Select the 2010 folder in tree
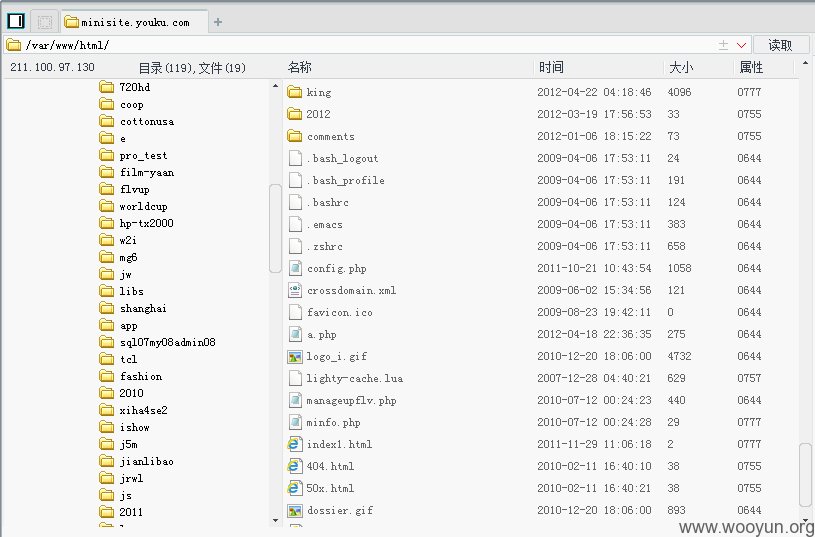The height and width of the screenshot is (537, 815). coord(121,393)
